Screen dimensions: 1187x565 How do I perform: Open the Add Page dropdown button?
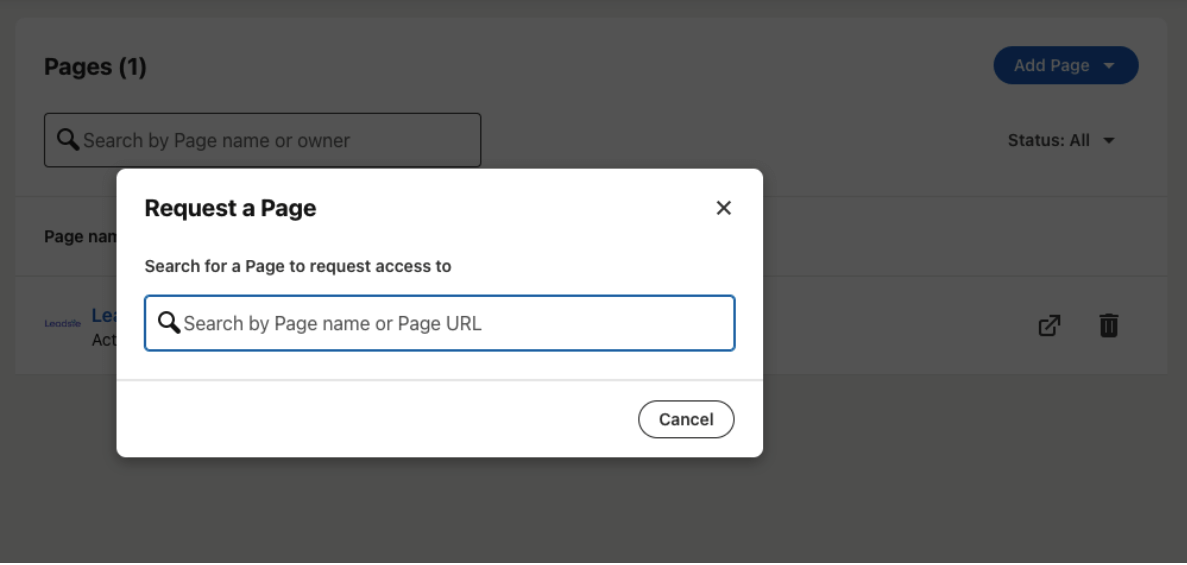pyautogui.click(x=1066, y=65)
